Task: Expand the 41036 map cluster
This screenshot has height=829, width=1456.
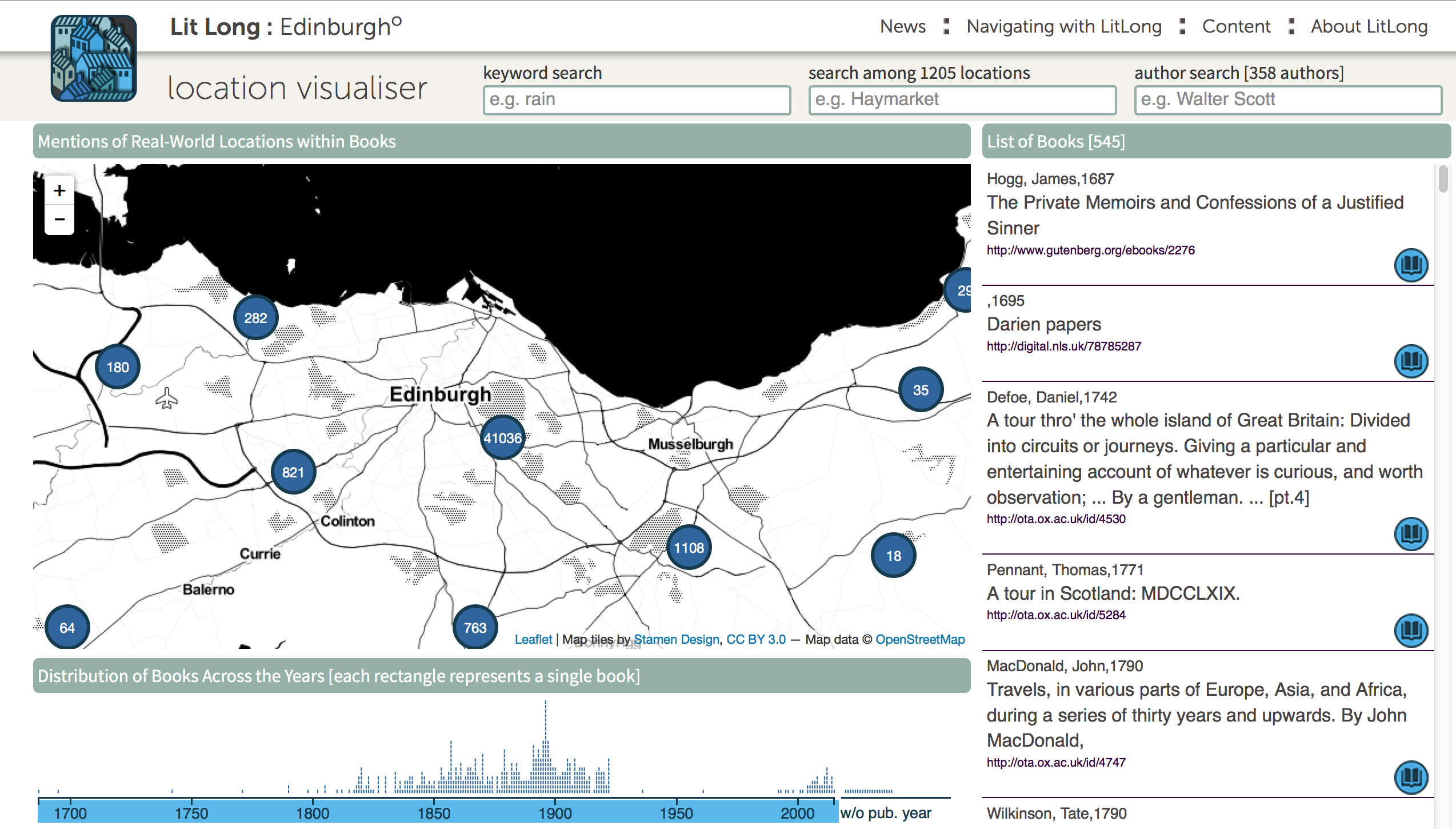Action: tap(502, 438)
